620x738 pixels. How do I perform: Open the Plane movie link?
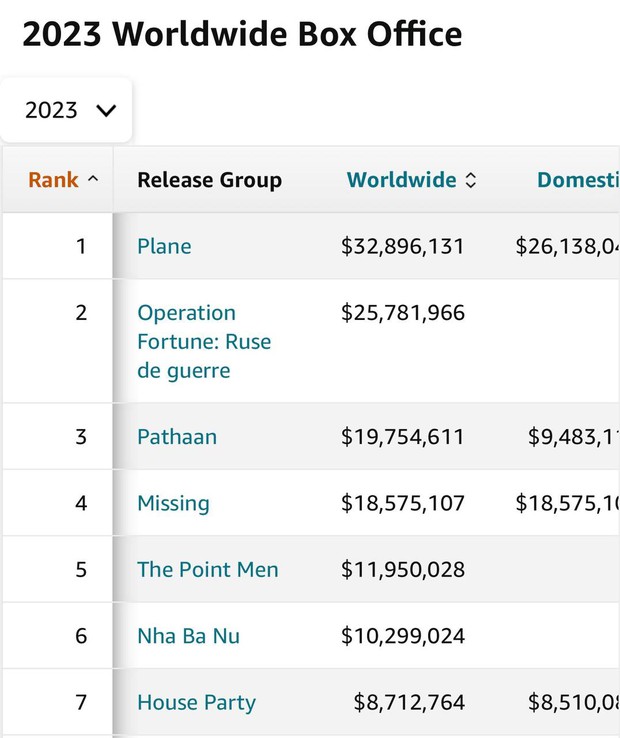pos(164,246)
